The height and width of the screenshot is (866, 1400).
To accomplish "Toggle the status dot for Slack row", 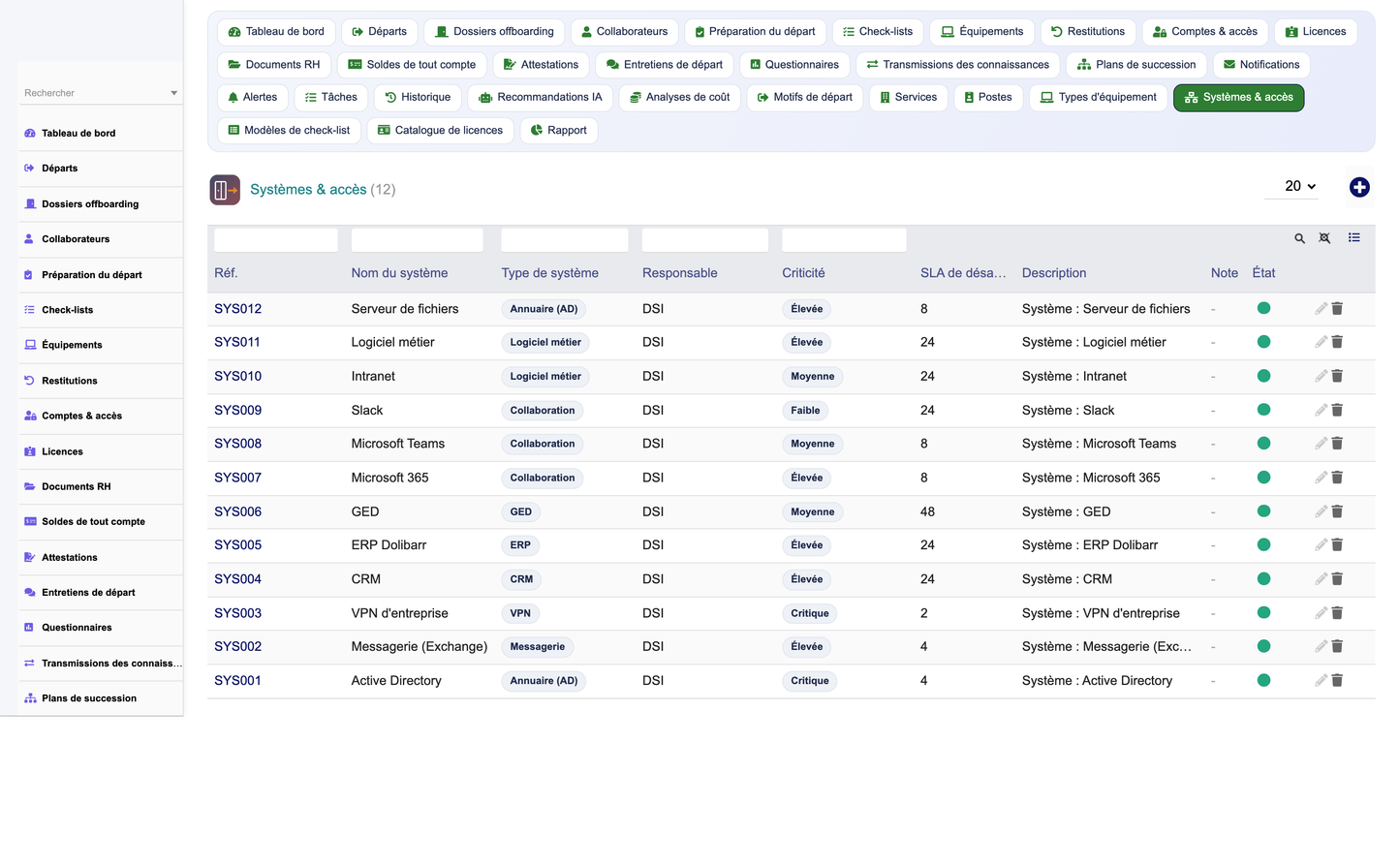I will 1263,410.
